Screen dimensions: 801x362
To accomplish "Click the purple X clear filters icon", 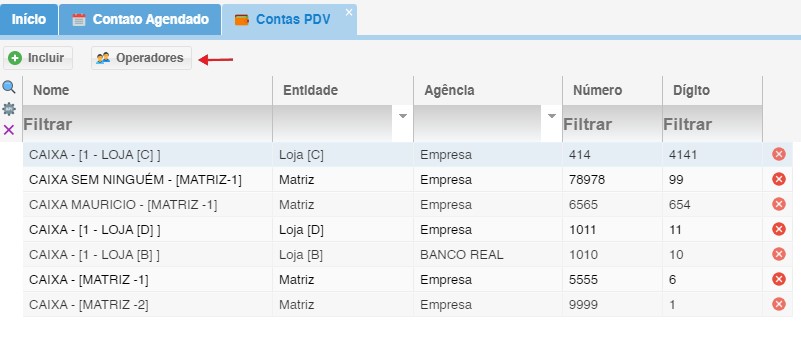I will tap(9, 130).
